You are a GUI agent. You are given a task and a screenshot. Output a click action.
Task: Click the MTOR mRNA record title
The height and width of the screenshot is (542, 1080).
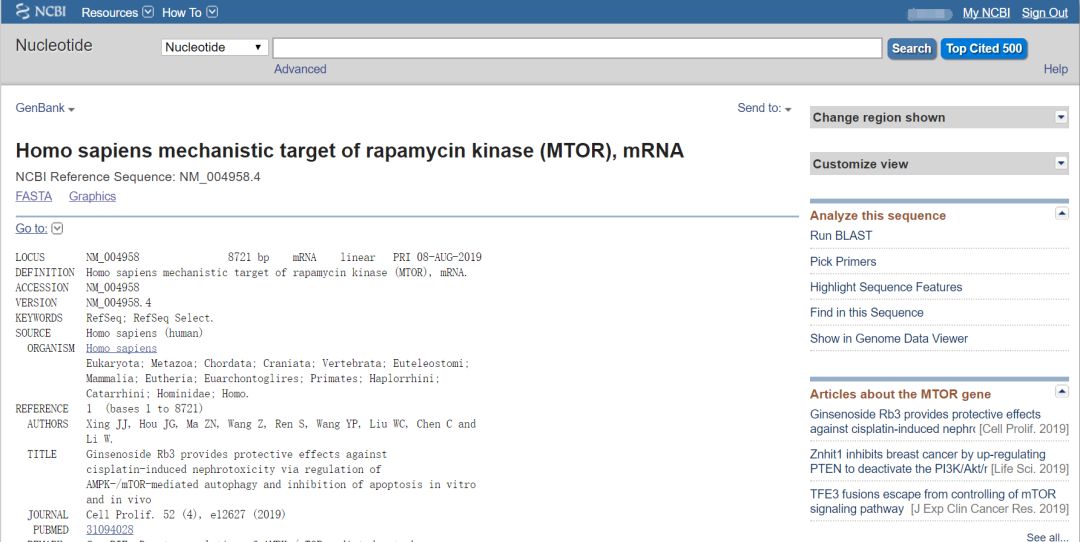click(349, 151)
